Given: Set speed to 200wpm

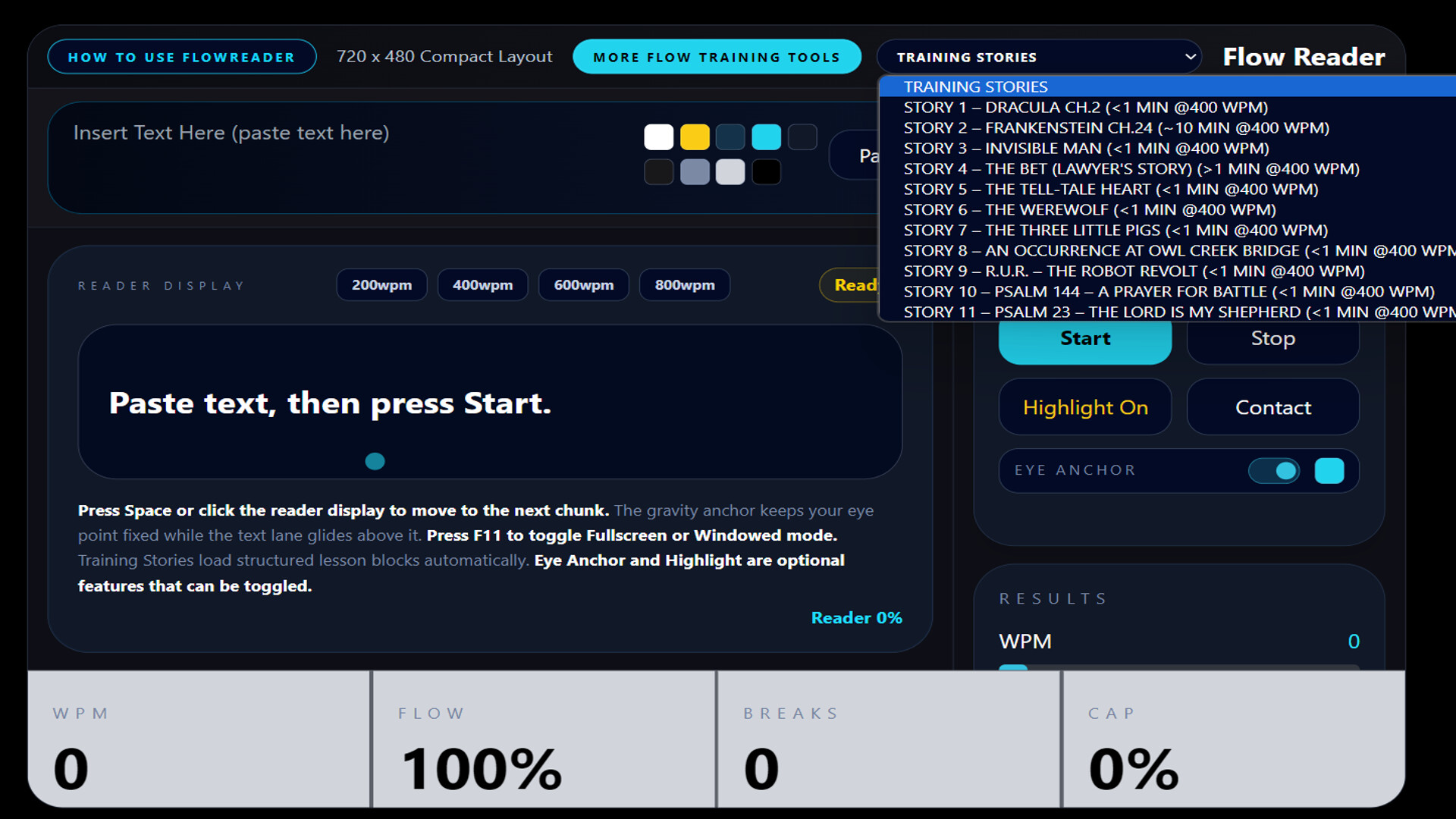Looking at the screenshot, I should [x=381, y=284].
